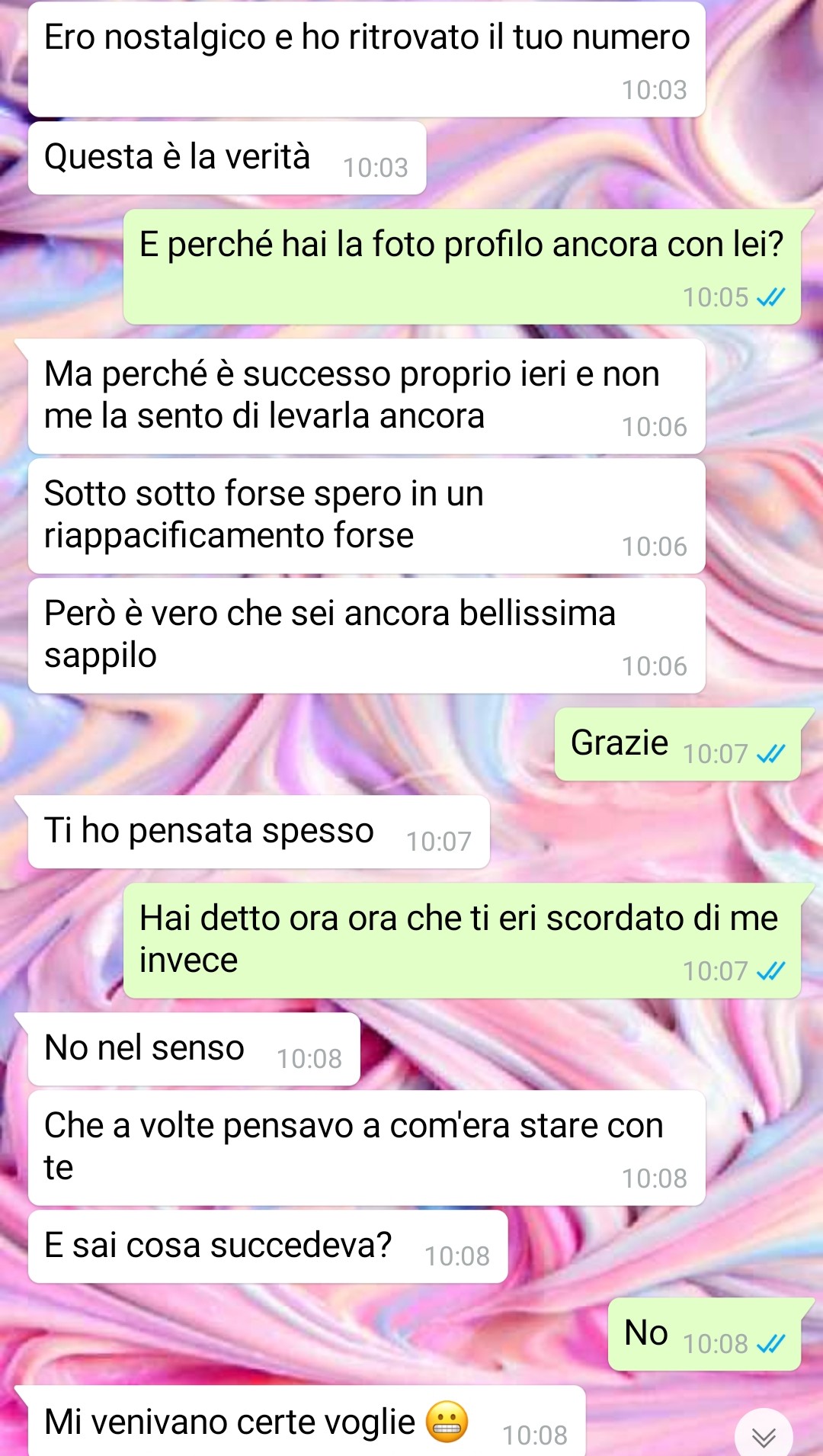Tap the sent 'No' reply bubble
Viewport: 823px width, 1456px height.
[x=704, y=1334]
